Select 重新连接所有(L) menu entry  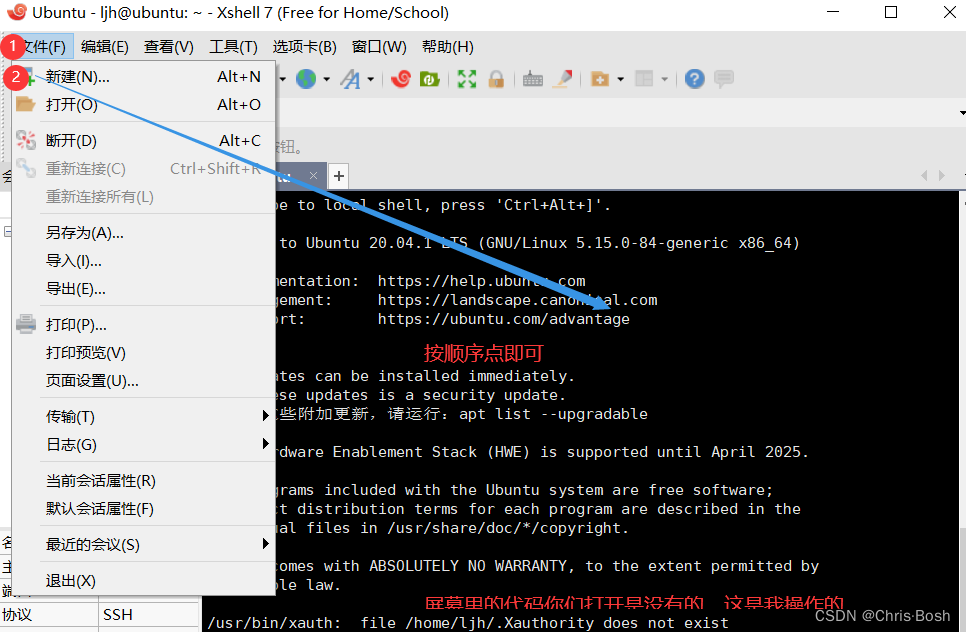144,196
